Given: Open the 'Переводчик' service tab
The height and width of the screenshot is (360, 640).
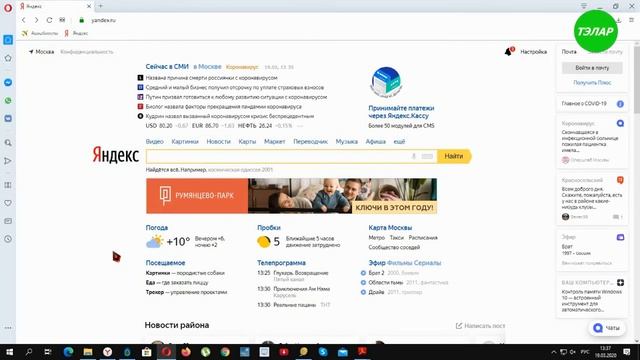Looking at the screenshot, I should click(x=310, y=142).
